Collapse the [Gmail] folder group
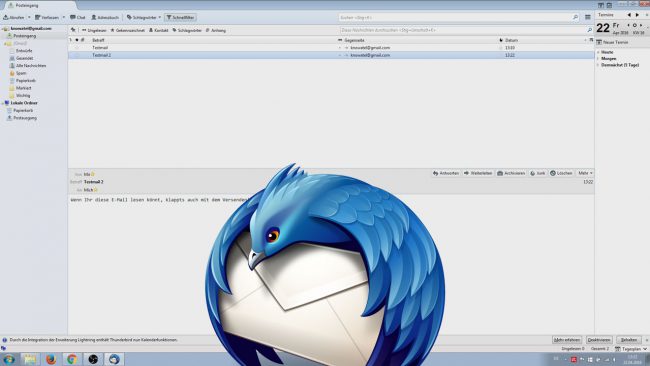This screenshot has width=650, height=366. pyautogui.click(x=4, y=44)
